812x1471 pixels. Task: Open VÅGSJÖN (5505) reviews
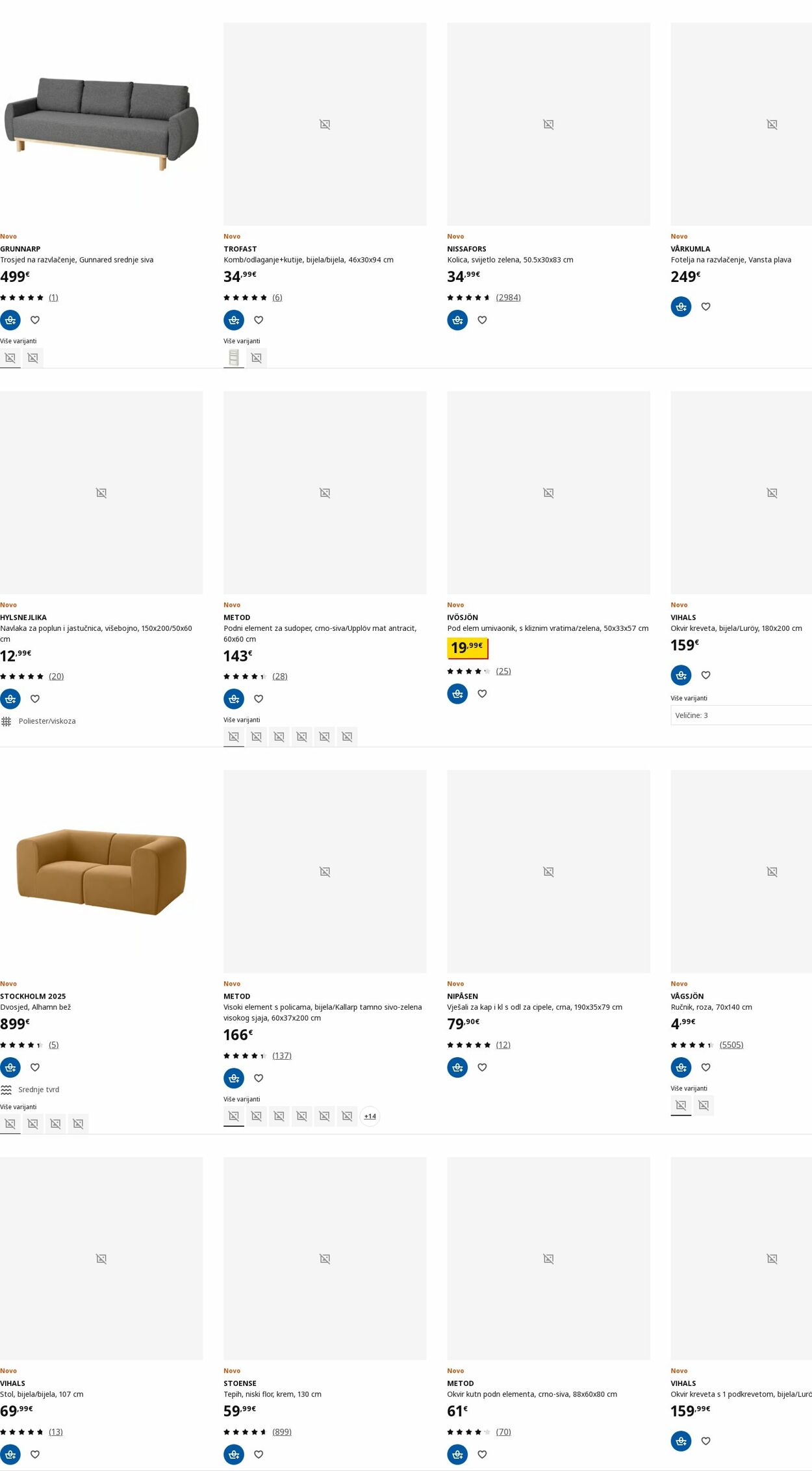(731, 1045)
